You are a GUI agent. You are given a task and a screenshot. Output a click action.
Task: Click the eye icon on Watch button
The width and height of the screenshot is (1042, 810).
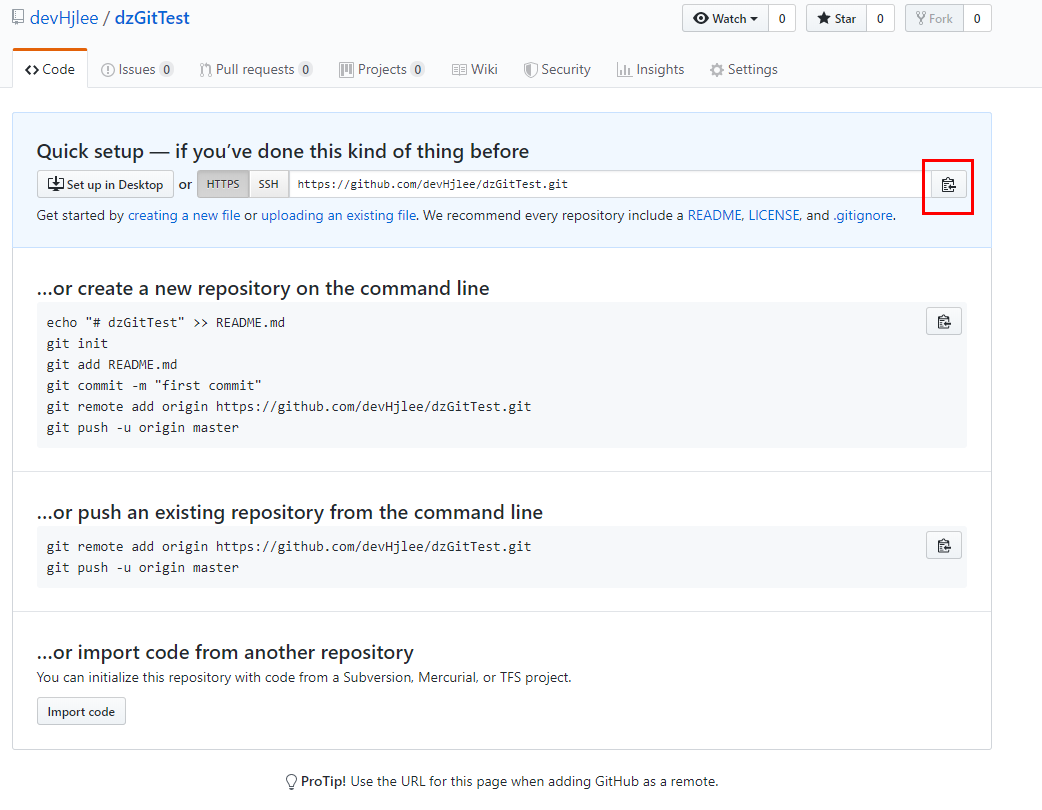pyautogui.click(x=700, y=19)
